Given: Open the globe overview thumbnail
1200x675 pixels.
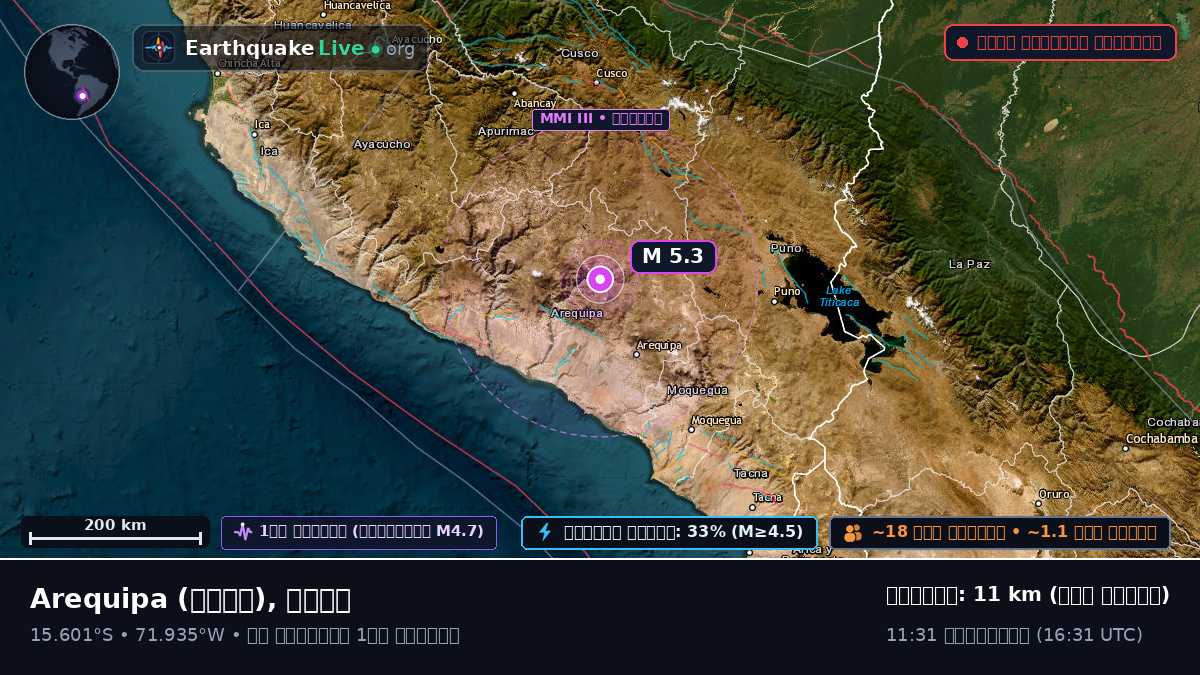Looking at the screenshot, I should [72, 72].
